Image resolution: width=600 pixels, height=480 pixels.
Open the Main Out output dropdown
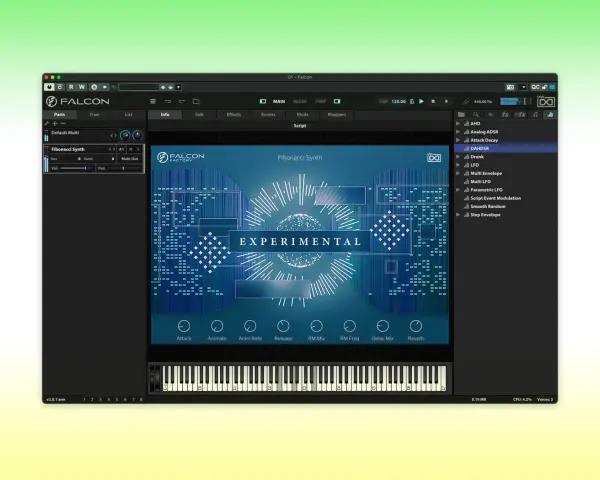130,158
